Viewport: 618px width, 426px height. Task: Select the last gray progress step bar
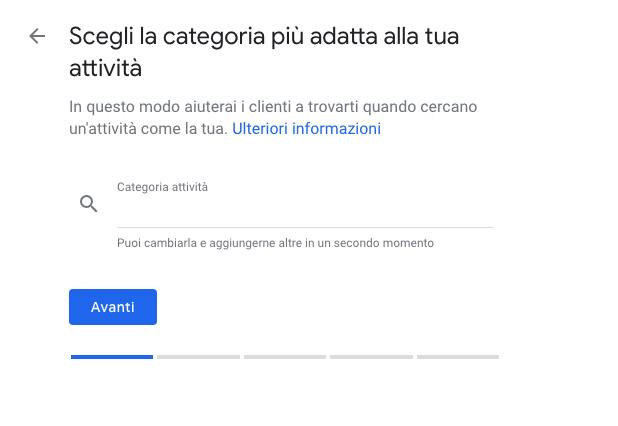tap(458, 357)
